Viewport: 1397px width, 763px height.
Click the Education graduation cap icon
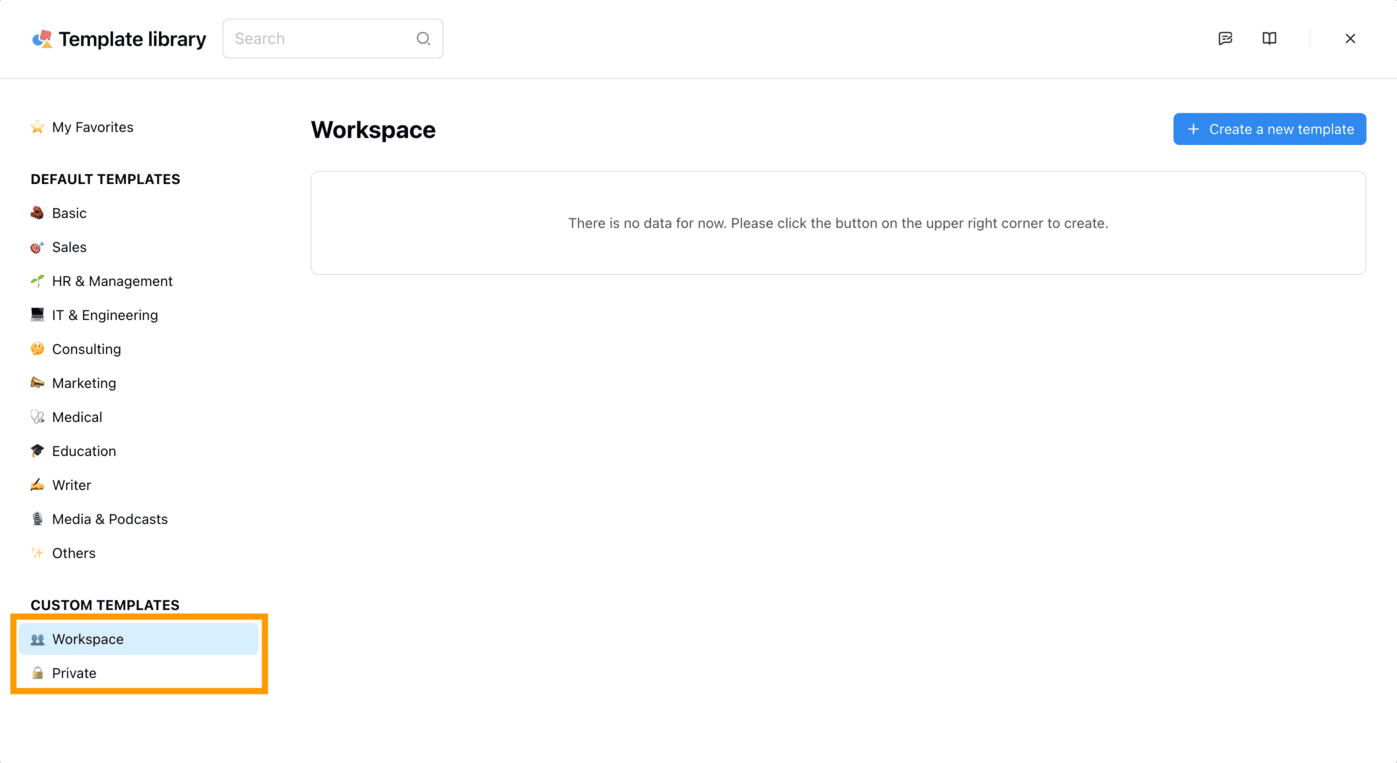point(37,451)
